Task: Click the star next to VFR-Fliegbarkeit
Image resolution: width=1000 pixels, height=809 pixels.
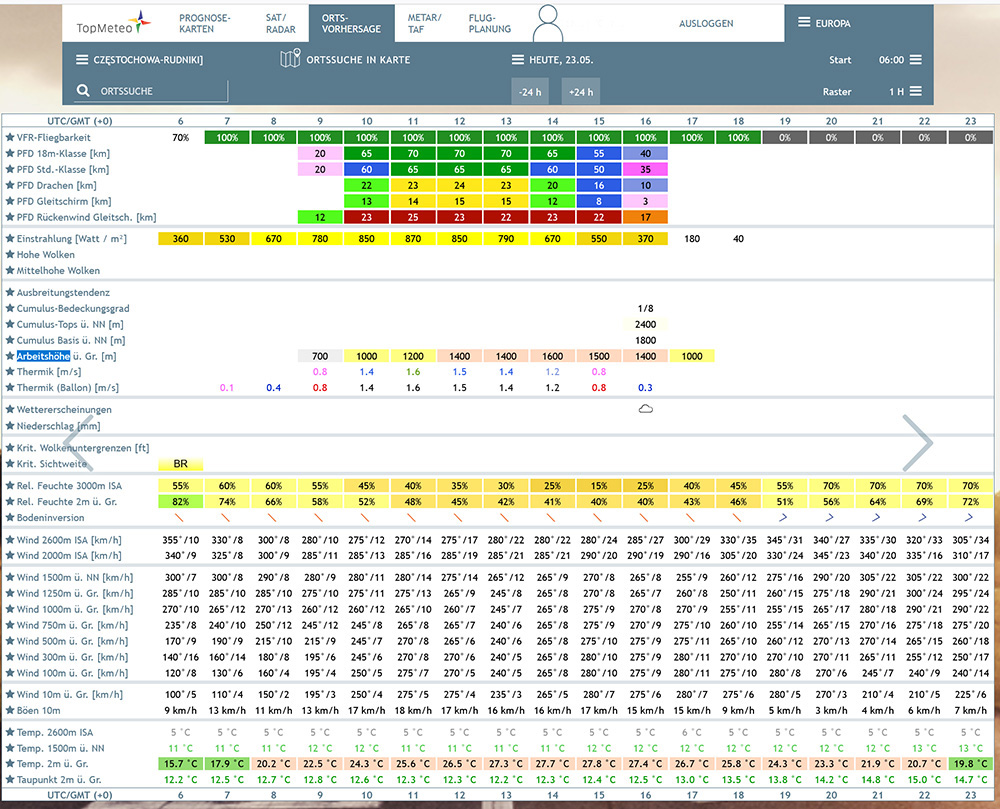Action: (x=10, y=137)
